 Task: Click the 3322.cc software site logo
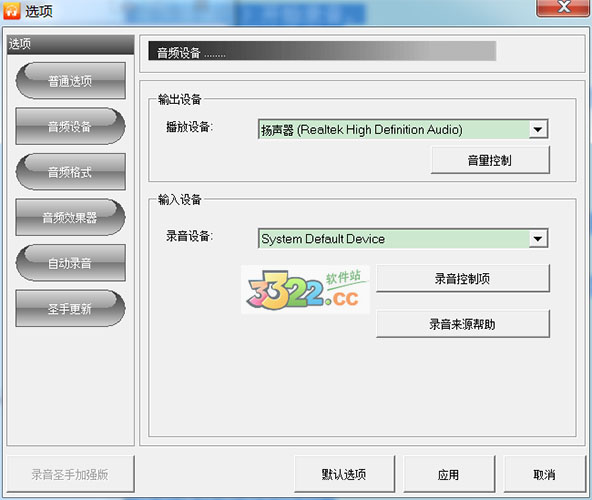click(306, 290)
